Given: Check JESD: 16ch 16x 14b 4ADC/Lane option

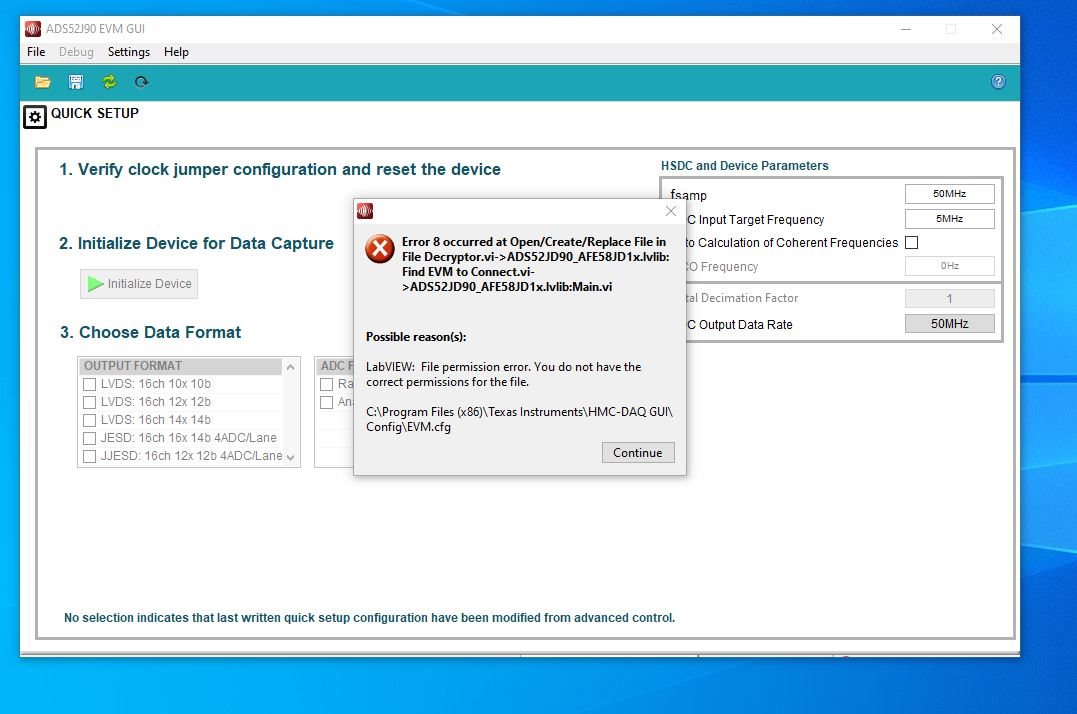Looking at the screenshot, I should pos(89,438).
